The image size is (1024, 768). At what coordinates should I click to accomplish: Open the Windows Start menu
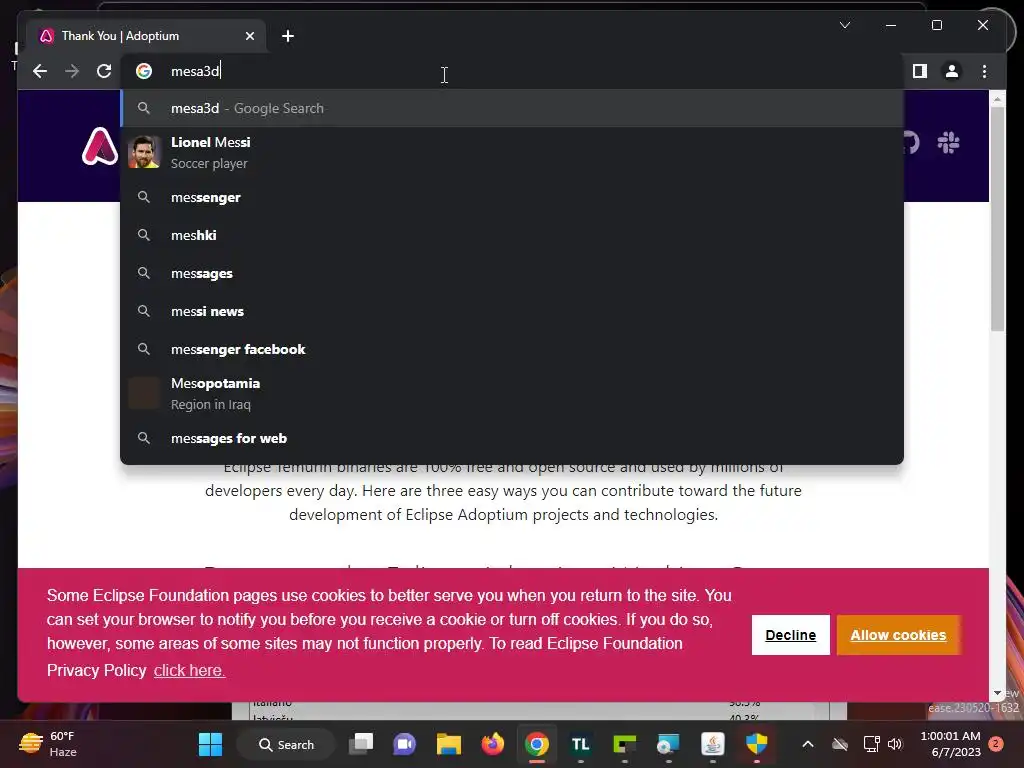(210, 744)
